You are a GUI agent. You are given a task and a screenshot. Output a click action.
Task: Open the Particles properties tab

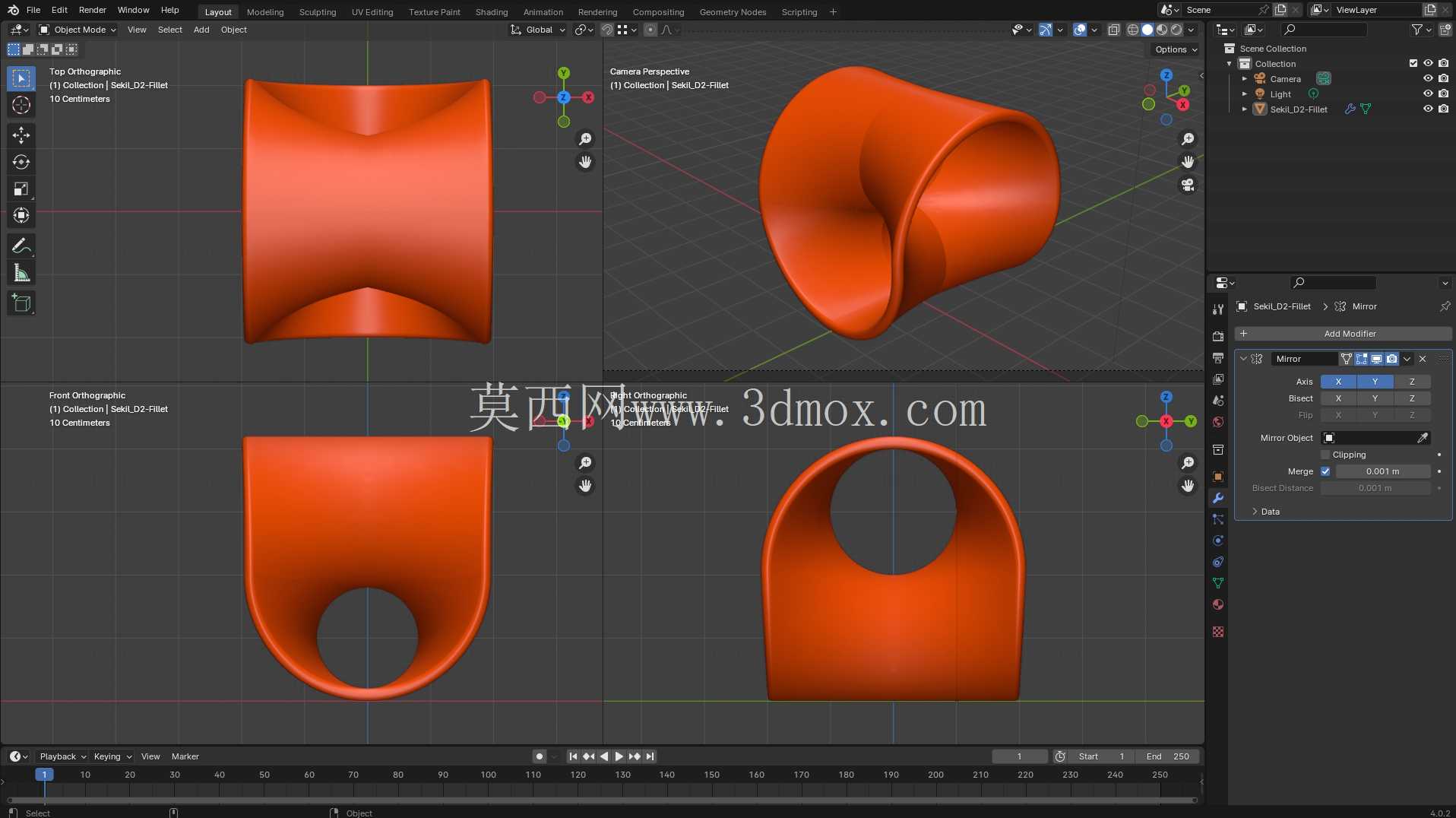1218,519
